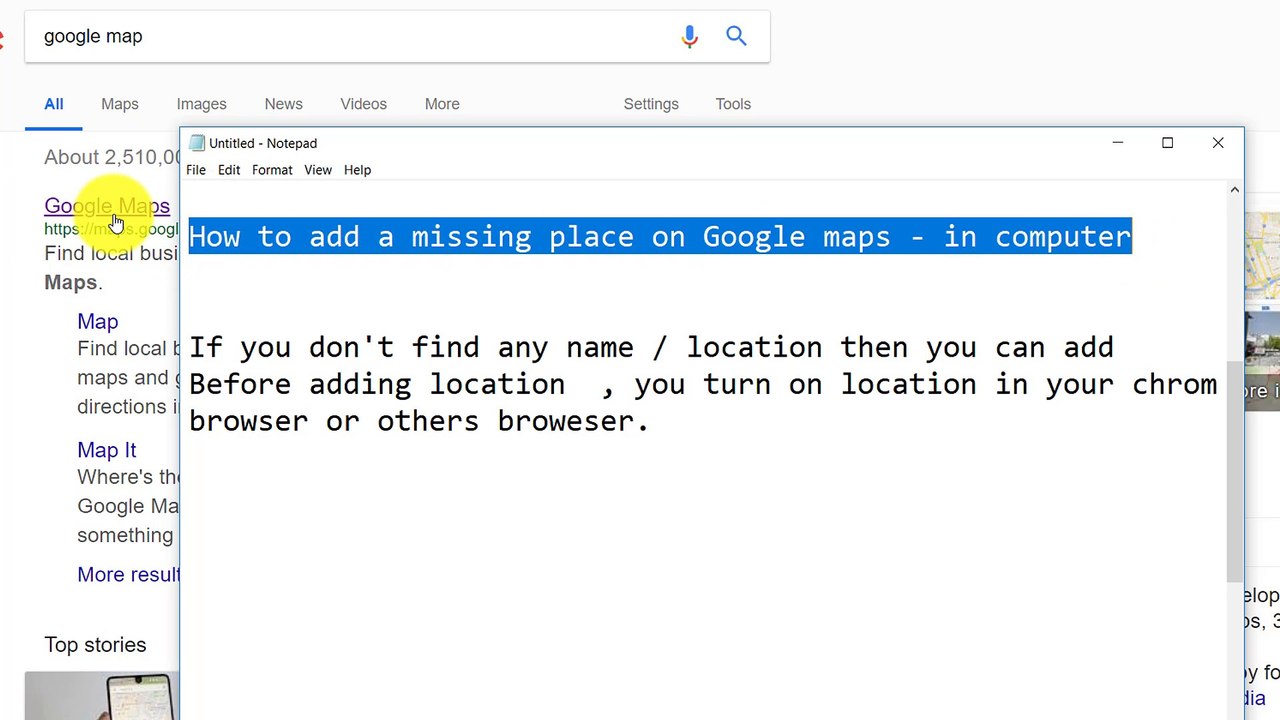Click Notepad scrollbar up arrow
1280x720 pixels.
1234,190
